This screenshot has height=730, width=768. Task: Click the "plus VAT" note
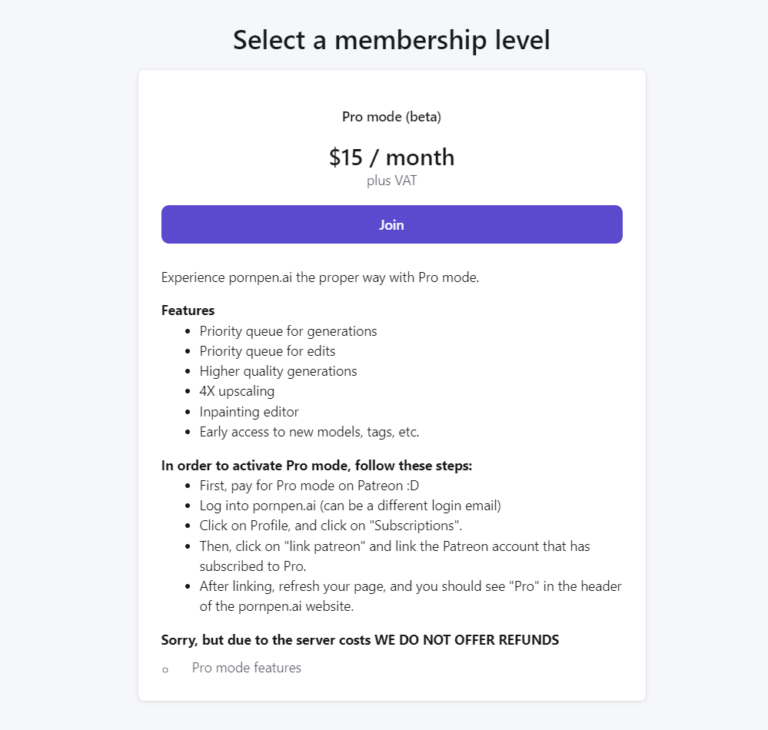point(391,181)
